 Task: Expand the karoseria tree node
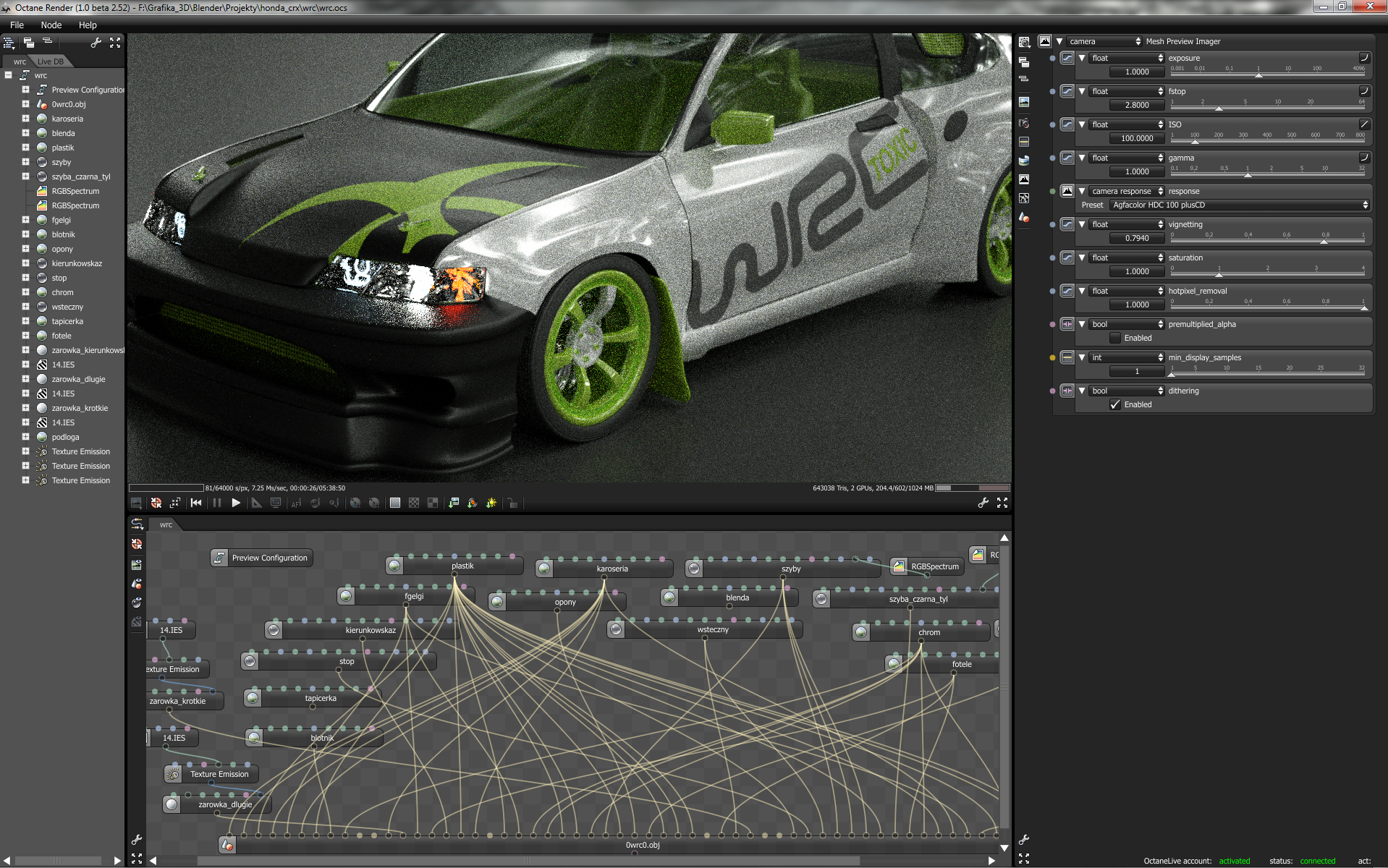(x=25, y=119)
